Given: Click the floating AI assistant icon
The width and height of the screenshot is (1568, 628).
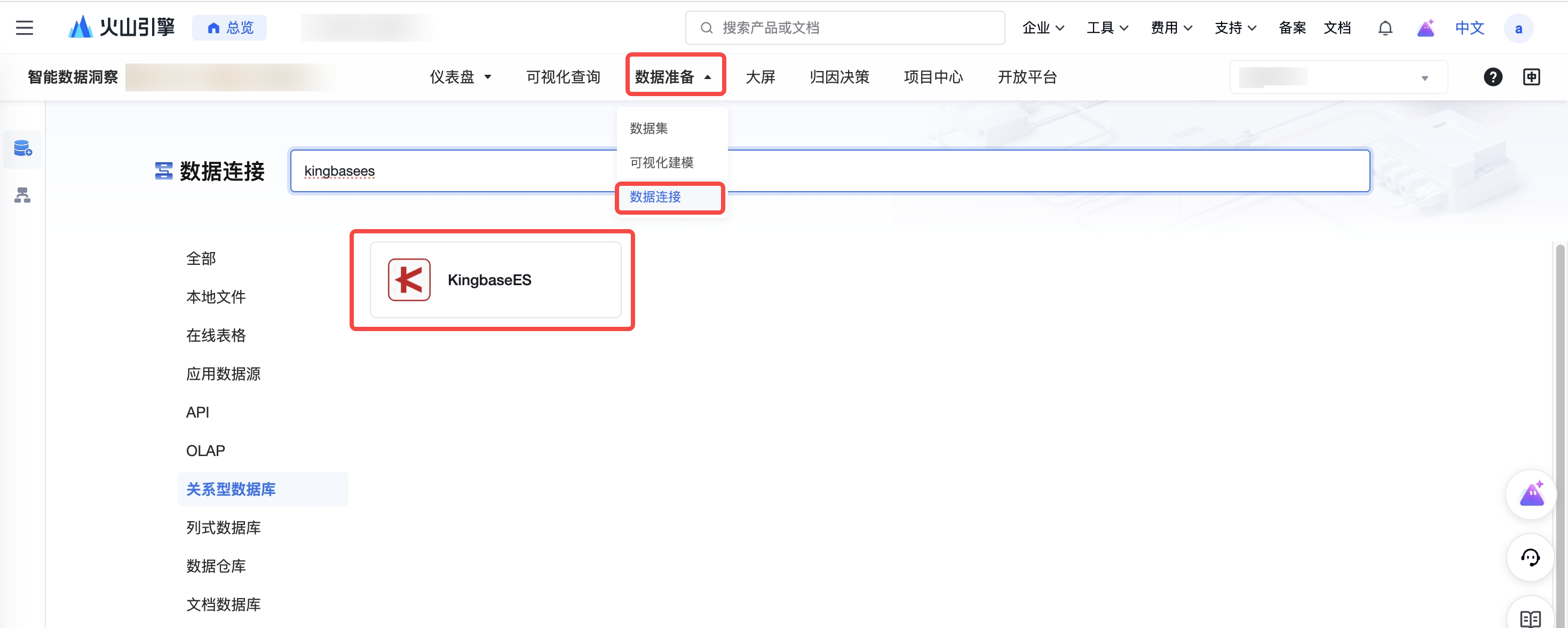Looking at the screenshot, I should (x=1531, y=493).
